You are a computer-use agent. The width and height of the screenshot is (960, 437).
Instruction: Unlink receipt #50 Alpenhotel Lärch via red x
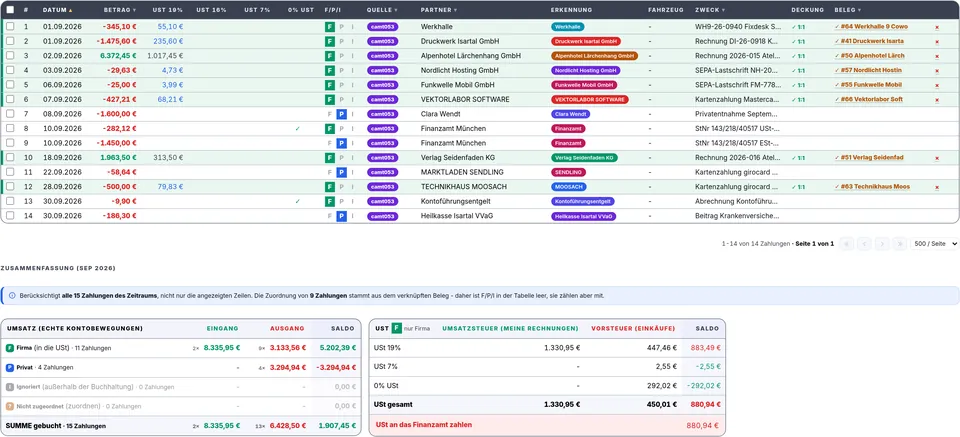click(937, 56)
